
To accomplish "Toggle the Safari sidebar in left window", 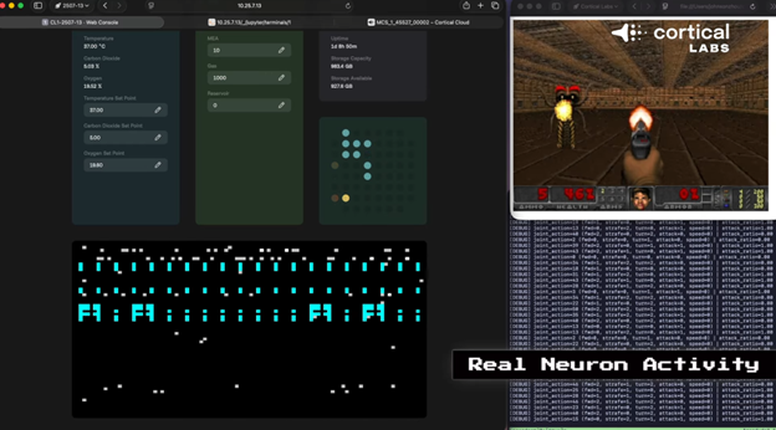I will tap(38, 6).
